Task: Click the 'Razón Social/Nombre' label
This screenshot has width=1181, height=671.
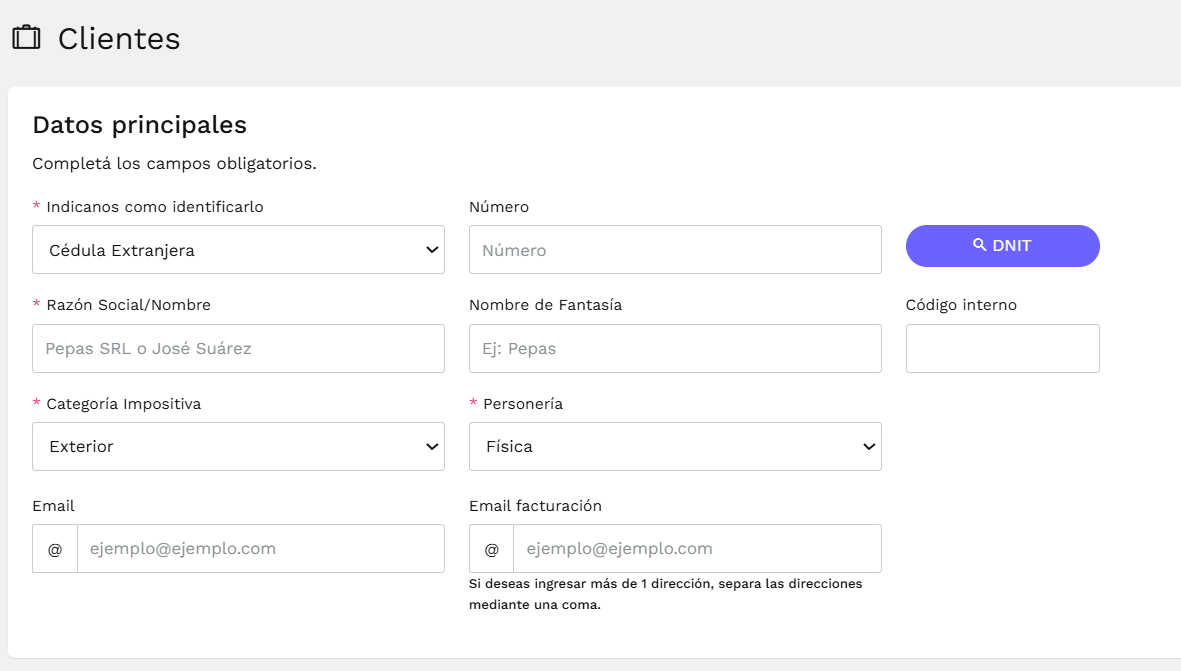Action: [128, 305]
